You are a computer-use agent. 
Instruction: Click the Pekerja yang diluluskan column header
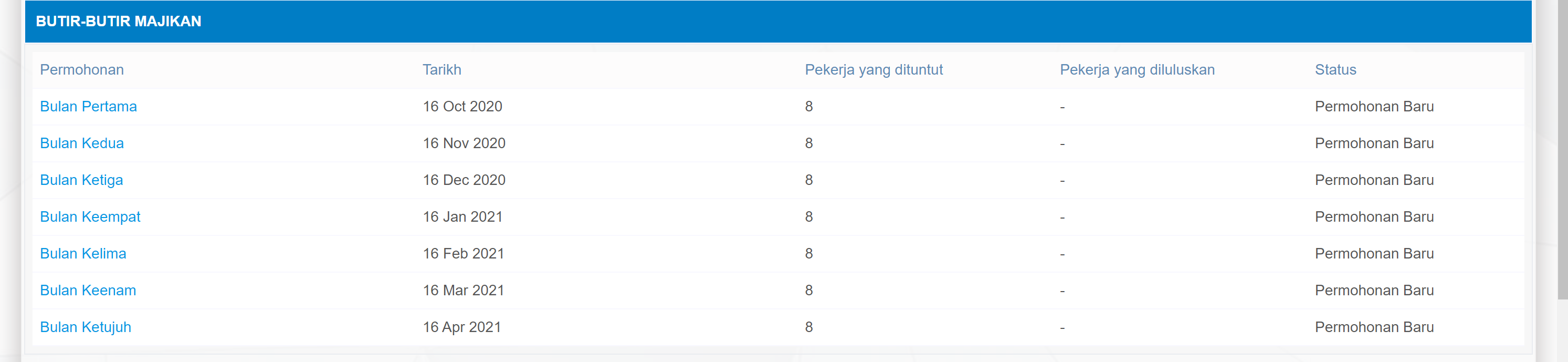pos(1137,70)
